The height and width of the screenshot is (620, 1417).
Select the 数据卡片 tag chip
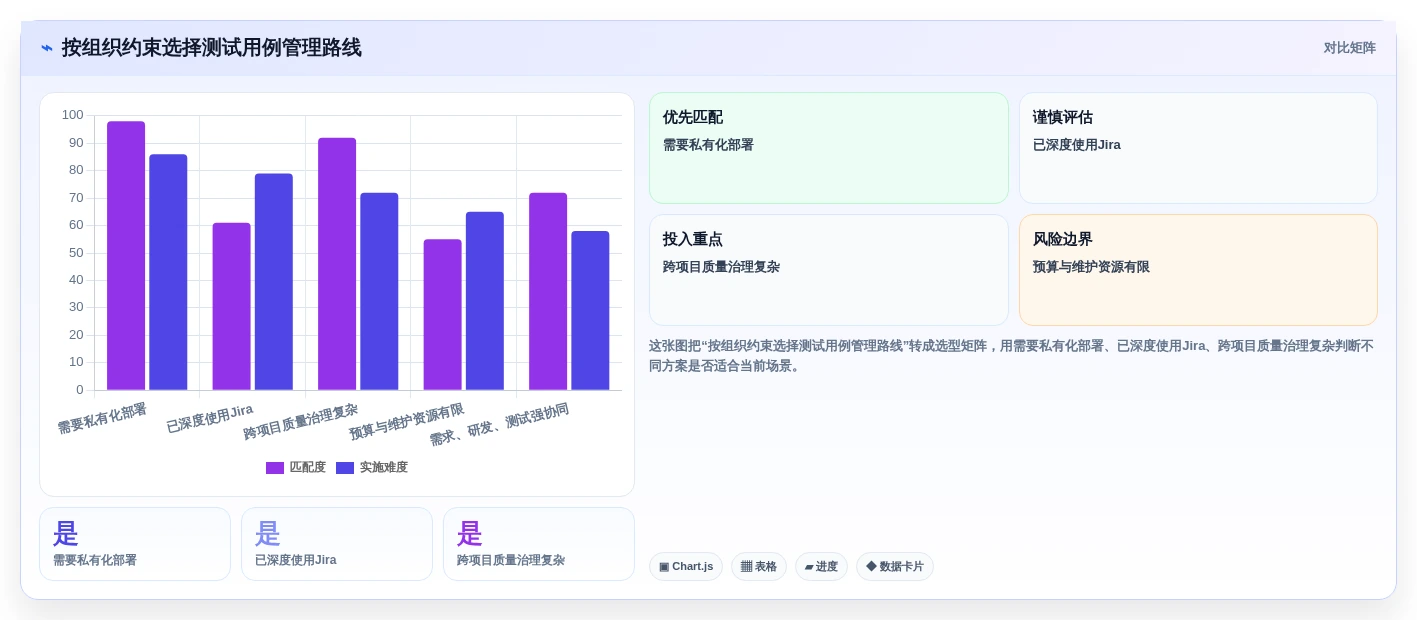pyautogui.click(x=895, y=567)
